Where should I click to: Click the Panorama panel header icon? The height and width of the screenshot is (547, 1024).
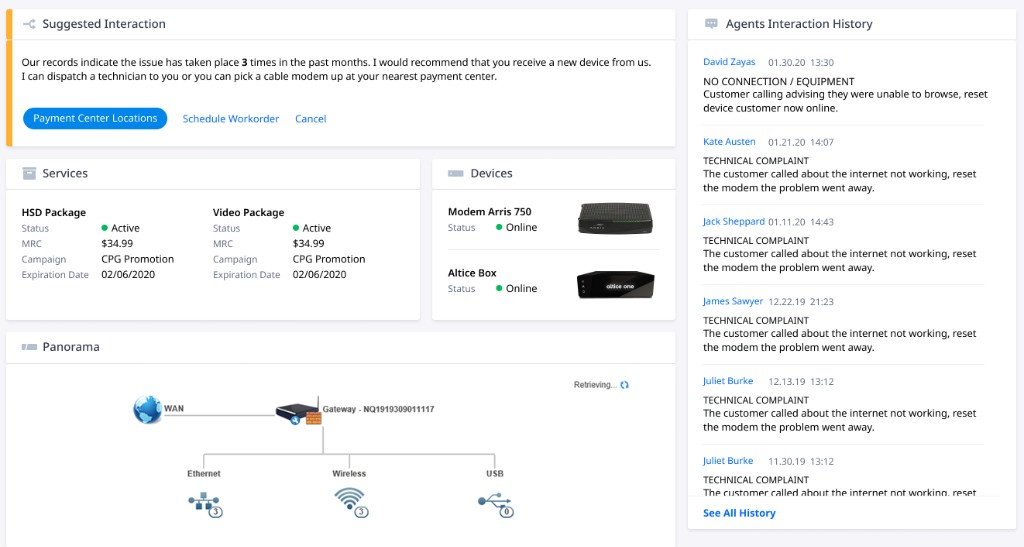tap(29, 347)
